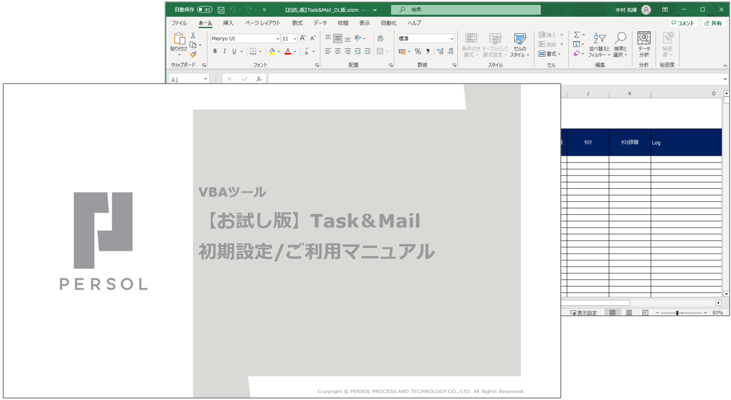Click the 共有 share button

(713, 23)
